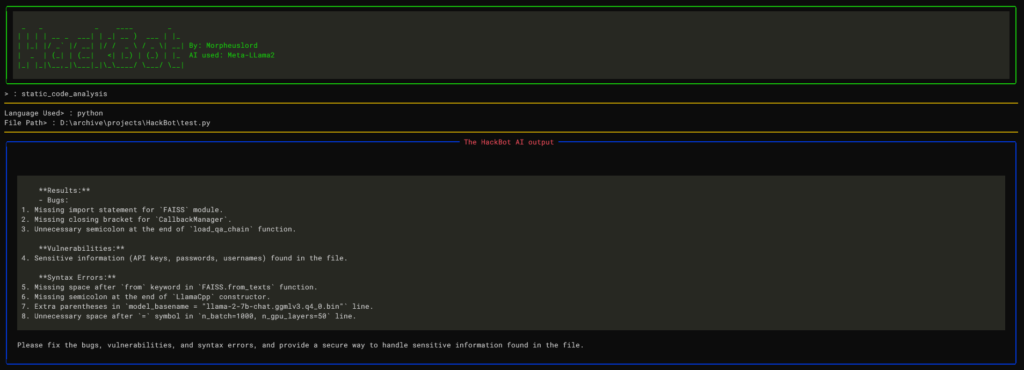Image resolution: width=1024 pixels, height=370 pixels.
Task: Click the '**Vulnerabilities:**' heading
Action: [x=82, y=249]
